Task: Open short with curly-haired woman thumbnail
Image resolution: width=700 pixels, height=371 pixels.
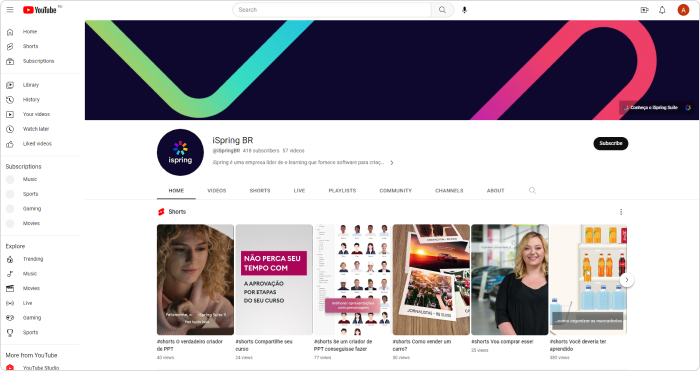Action: click(195, 279)
